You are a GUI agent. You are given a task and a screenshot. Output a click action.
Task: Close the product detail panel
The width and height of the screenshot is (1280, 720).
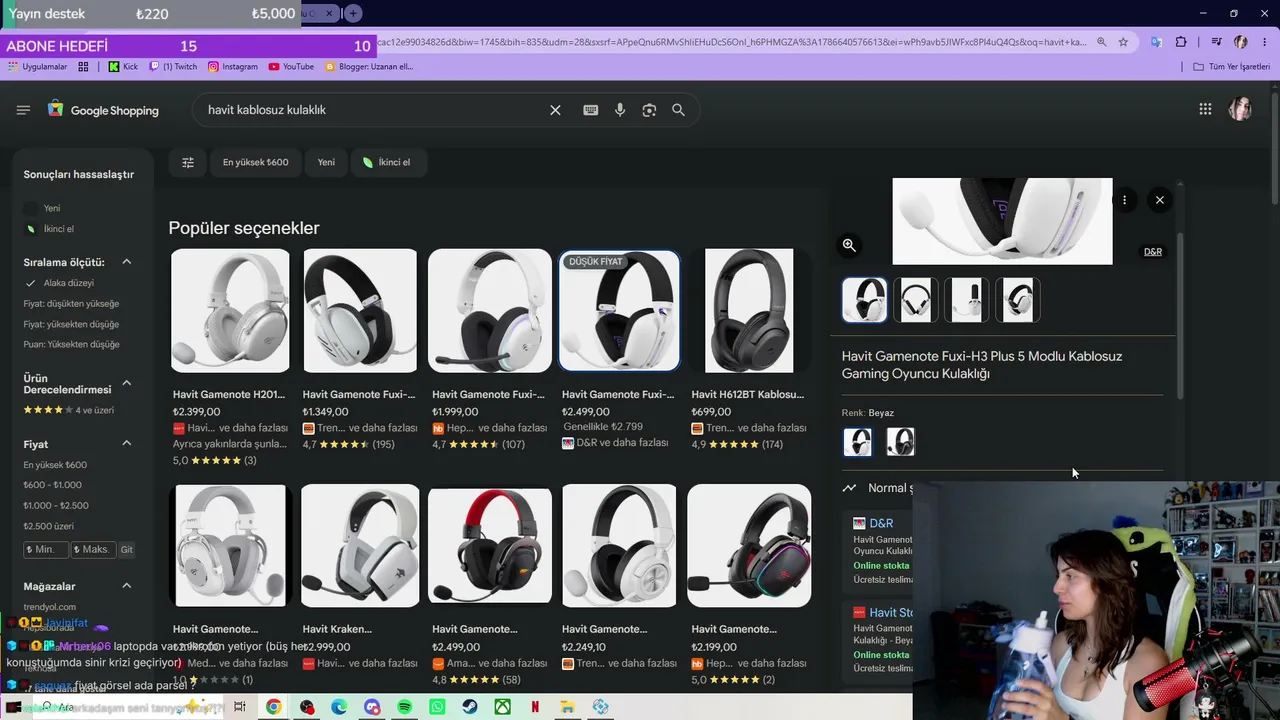[x=1159, y=200]
